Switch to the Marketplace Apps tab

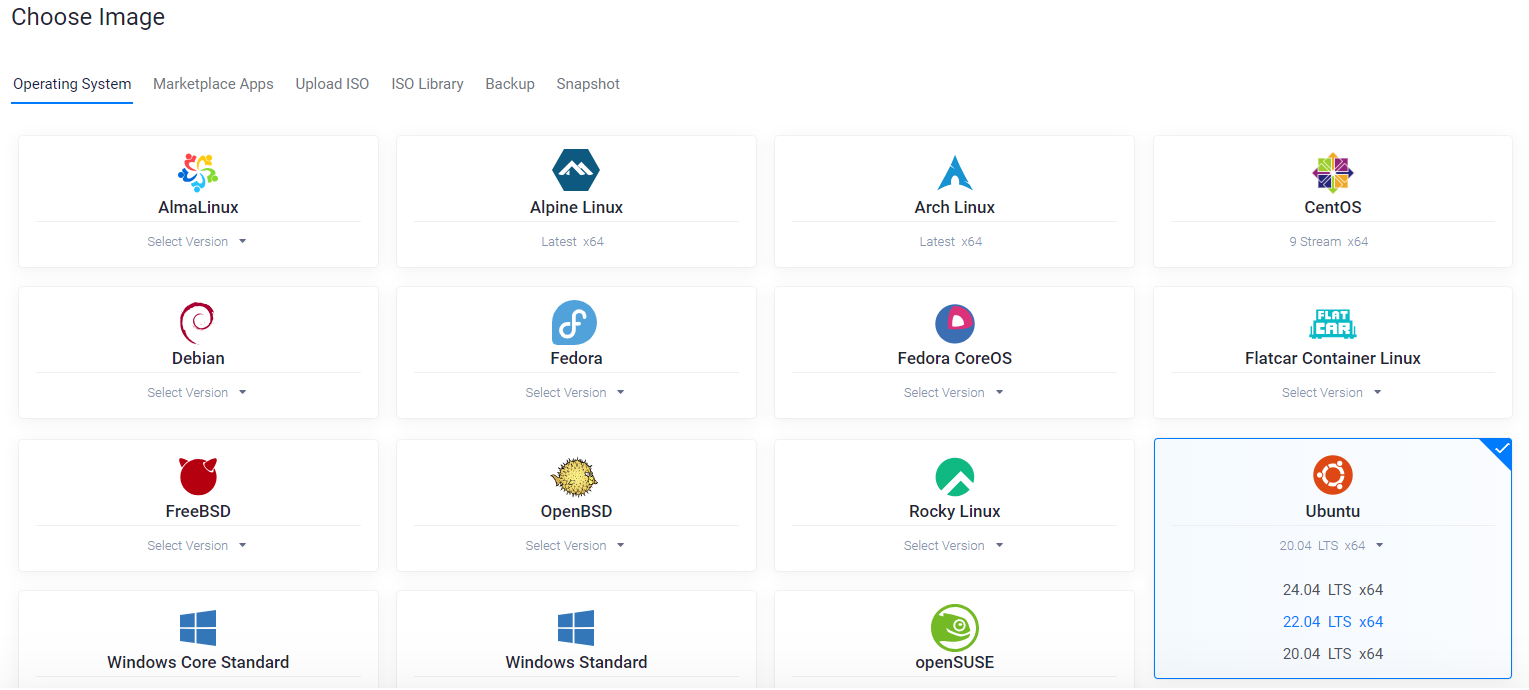(213, 84)
